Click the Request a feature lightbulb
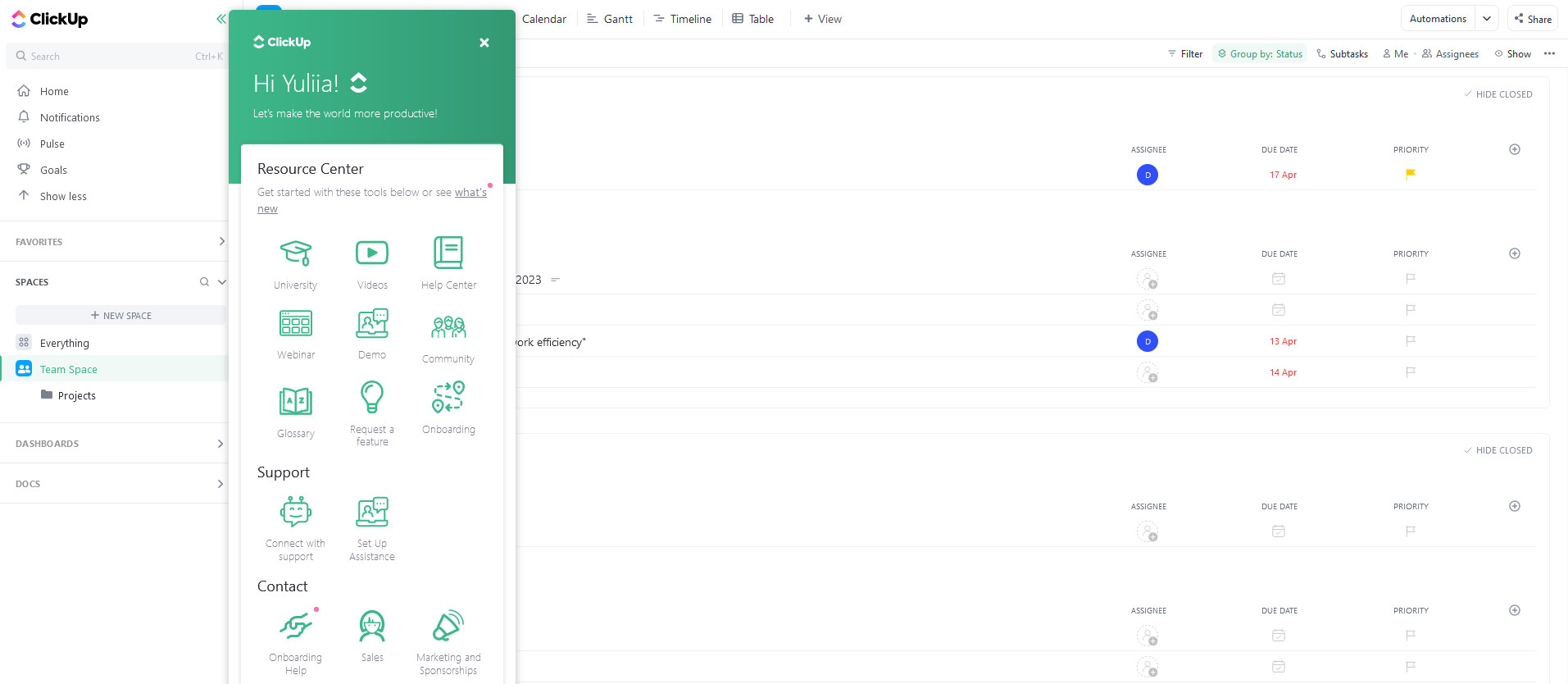 [x=372, y=397]
